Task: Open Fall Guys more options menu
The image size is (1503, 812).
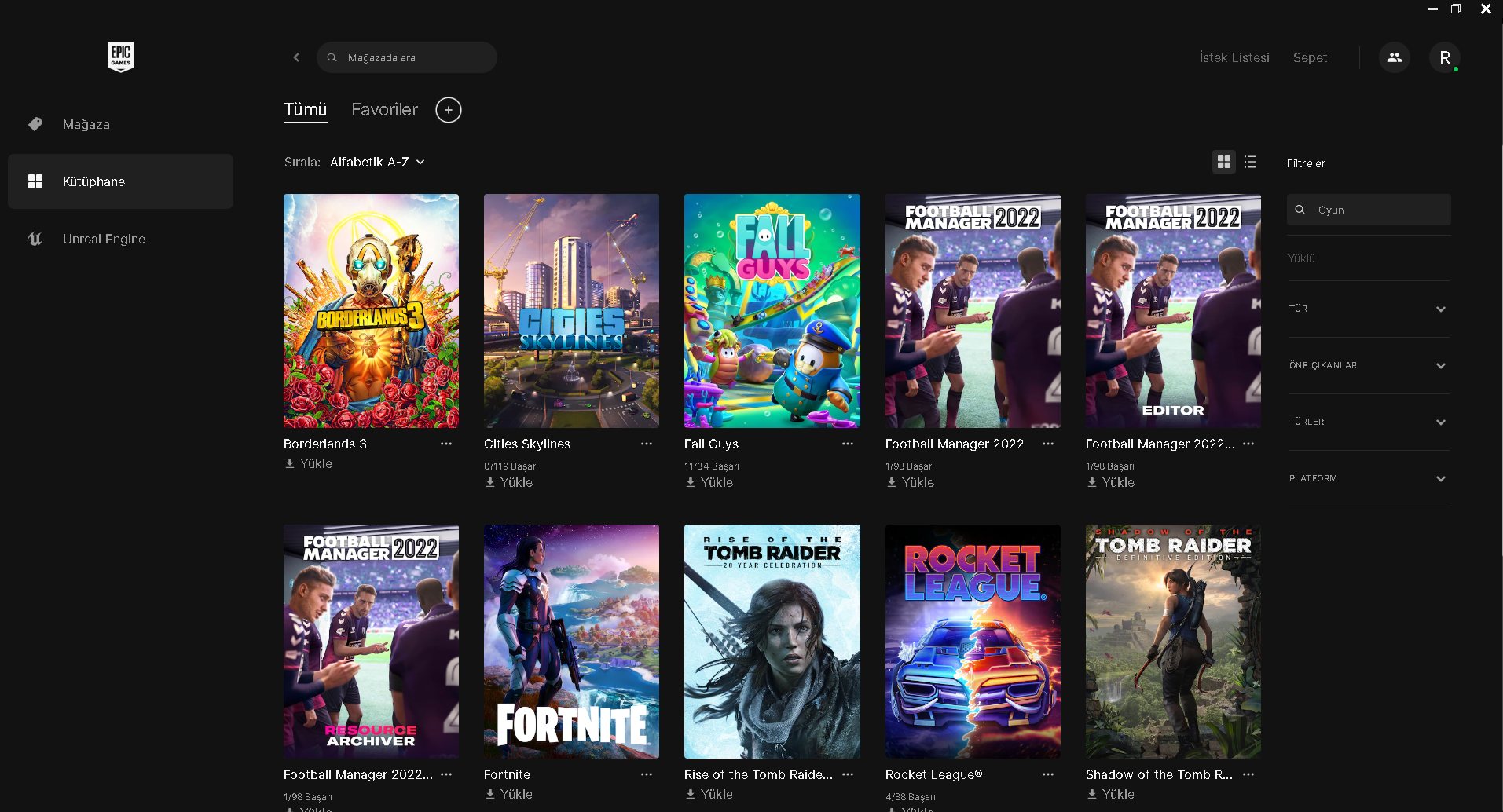Action: point(848,444)
